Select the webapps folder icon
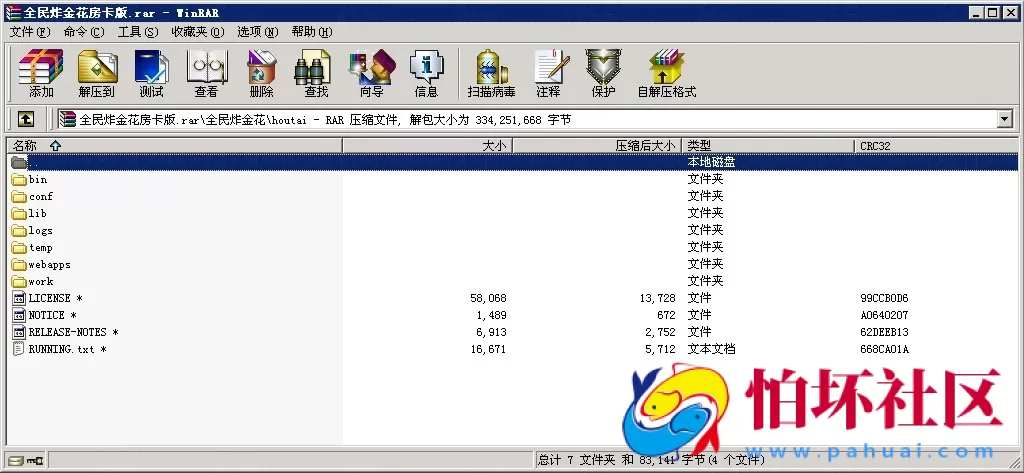 [19, 264]
